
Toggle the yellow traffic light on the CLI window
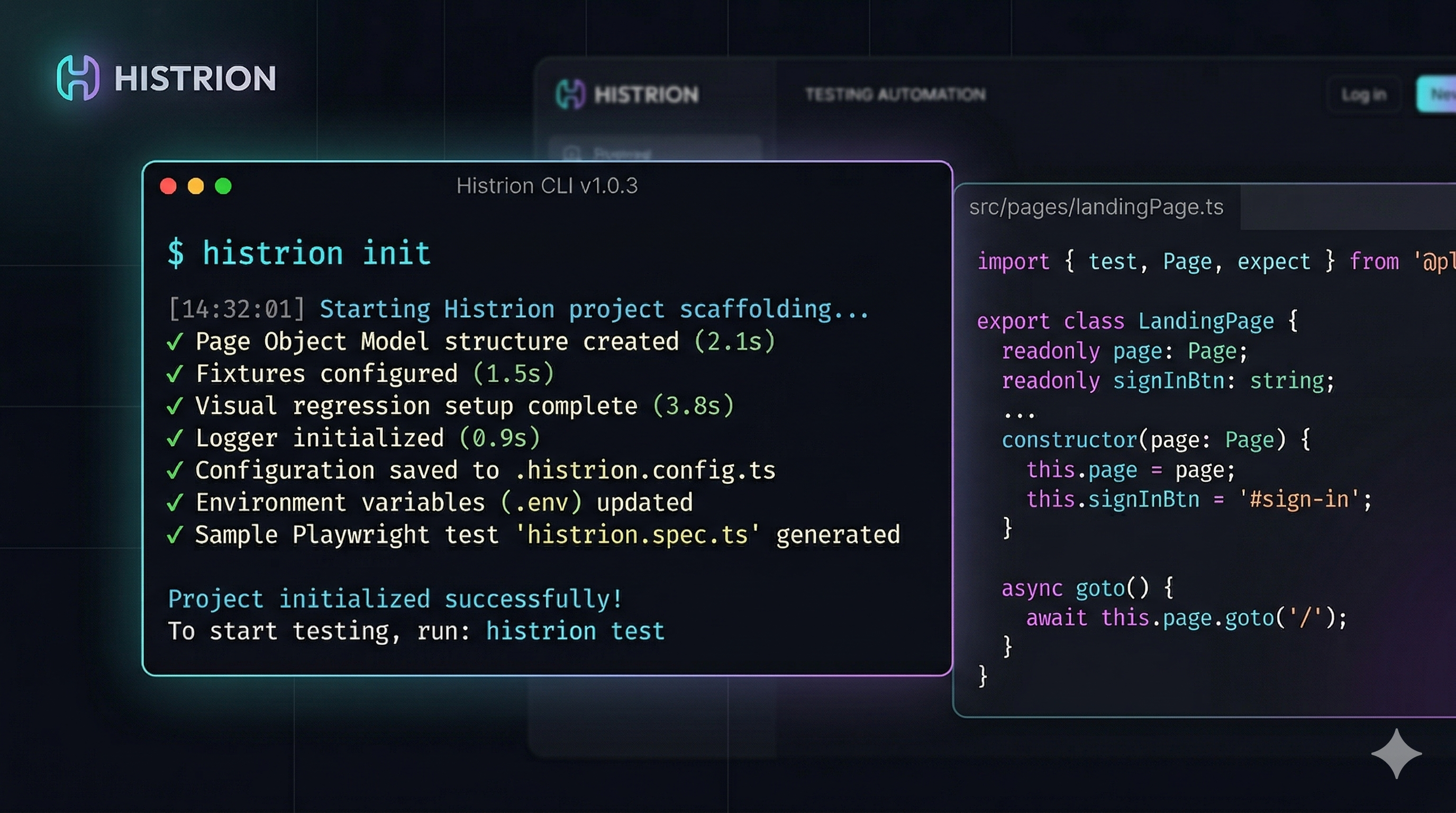tap(196, 186)
